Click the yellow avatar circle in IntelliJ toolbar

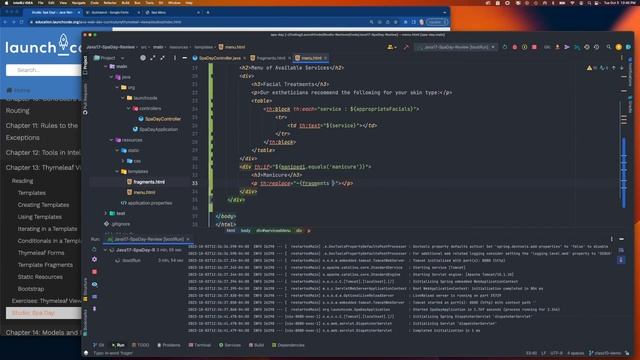pyautogui.click(x=619, y=47)
